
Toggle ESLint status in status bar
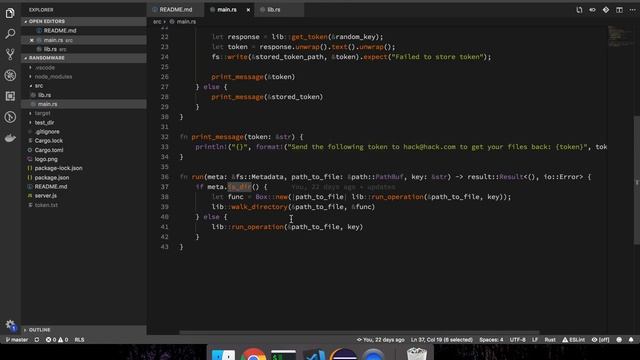point(573,340)
